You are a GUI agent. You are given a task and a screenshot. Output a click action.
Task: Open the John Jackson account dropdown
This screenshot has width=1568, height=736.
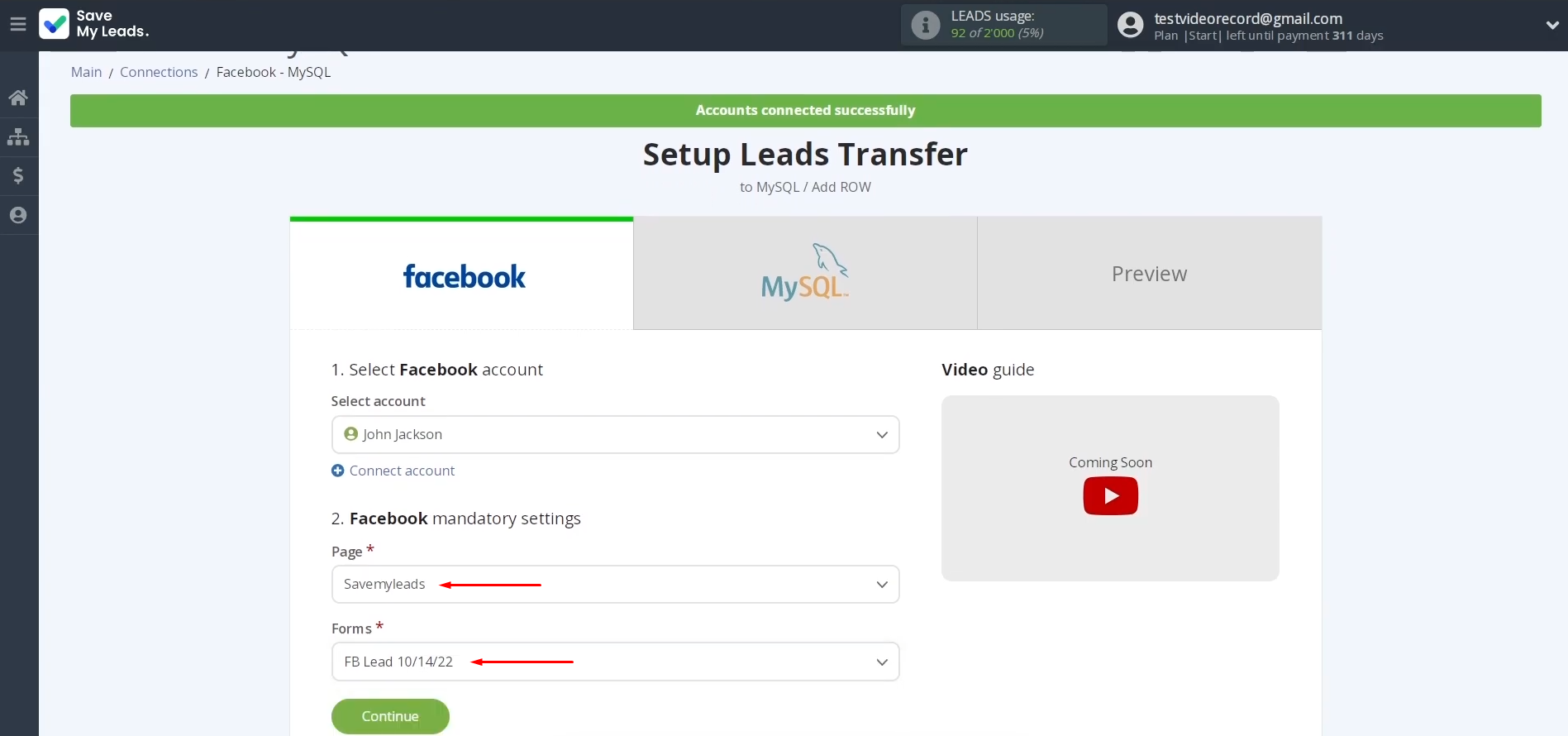click(x=615, y=435)
